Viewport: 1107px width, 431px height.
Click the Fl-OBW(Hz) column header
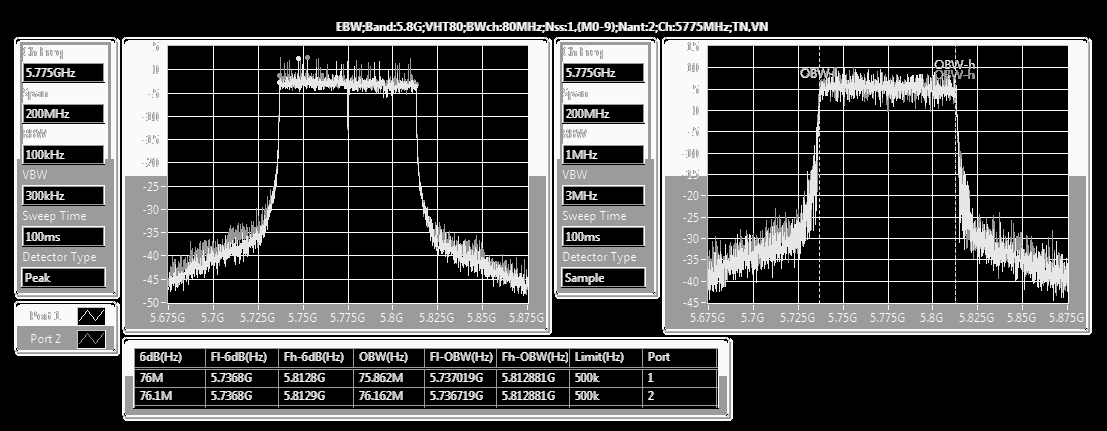tap(461, 358)
